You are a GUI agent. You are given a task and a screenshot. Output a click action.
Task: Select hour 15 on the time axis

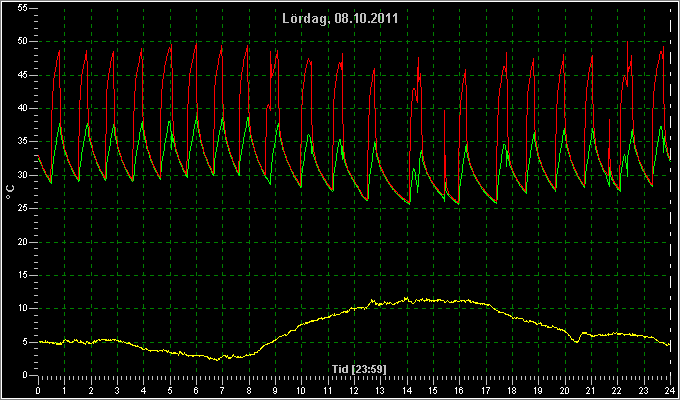tap(433, 391)
